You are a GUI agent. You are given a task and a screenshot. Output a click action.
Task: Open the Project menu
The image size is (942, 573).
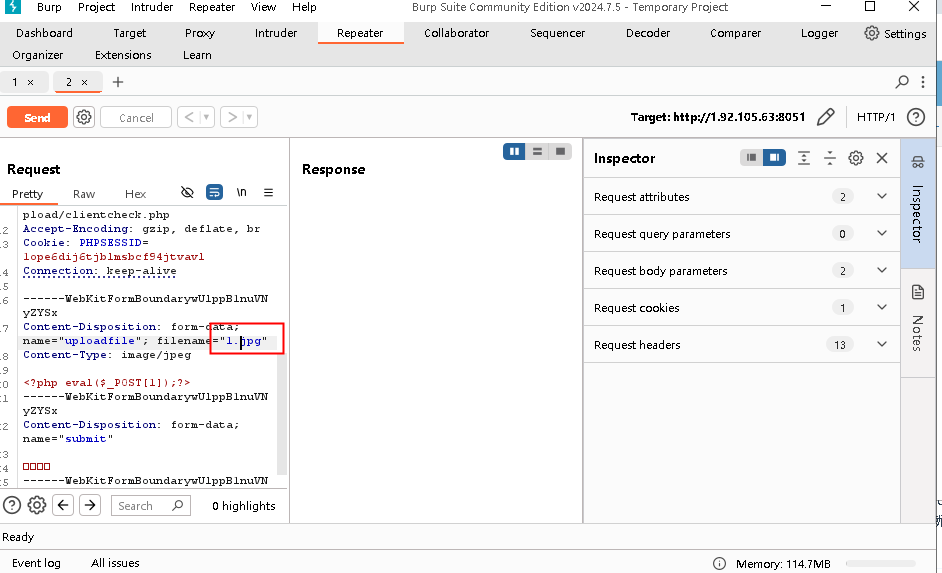coord(96,7)
